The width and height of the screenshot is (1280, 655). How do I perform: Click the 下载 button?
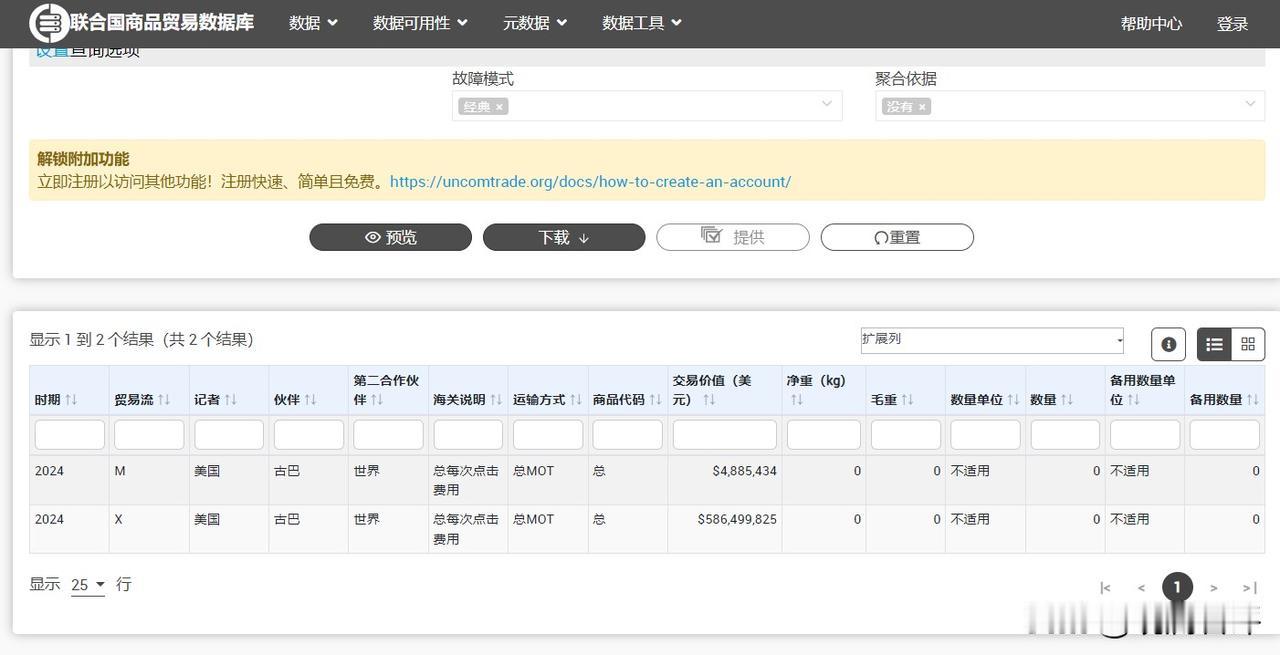563,237
